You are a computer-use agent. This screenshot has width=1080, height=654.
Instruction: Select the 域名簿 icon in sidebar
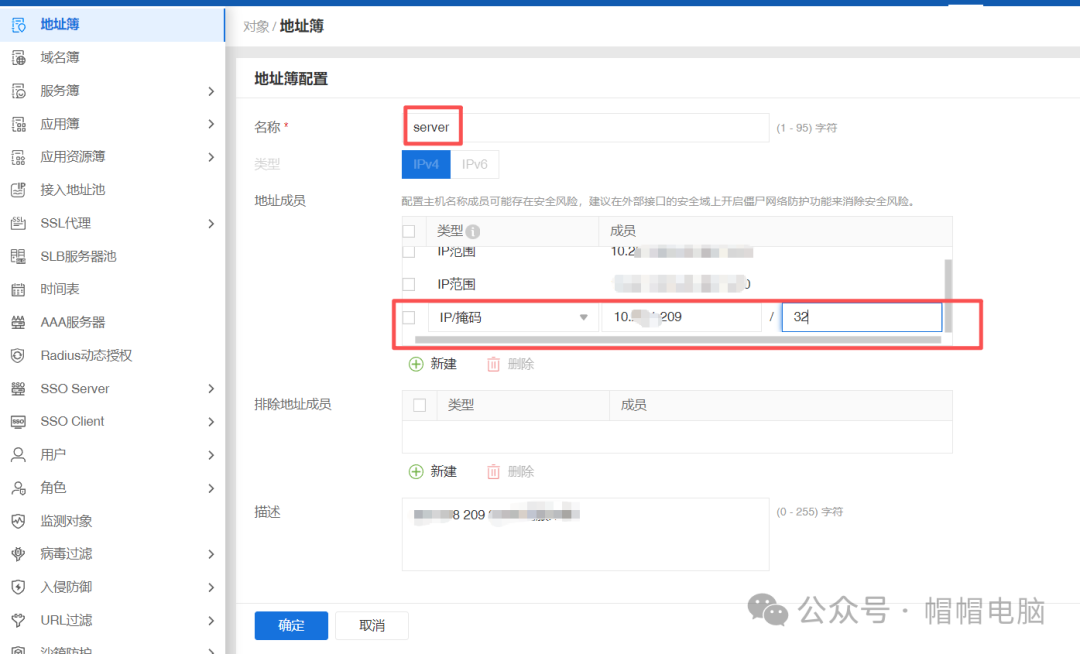[20, 57]
